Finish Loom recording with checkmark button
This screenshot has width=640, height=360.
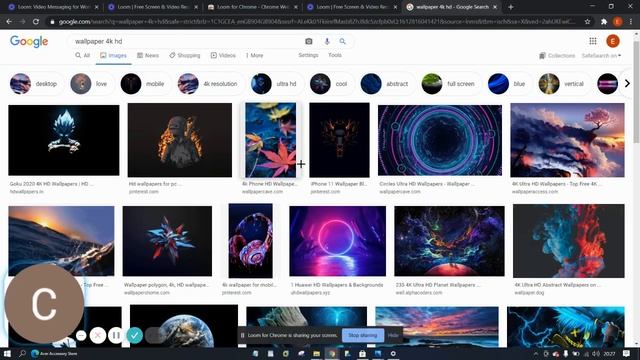[134, 336]
